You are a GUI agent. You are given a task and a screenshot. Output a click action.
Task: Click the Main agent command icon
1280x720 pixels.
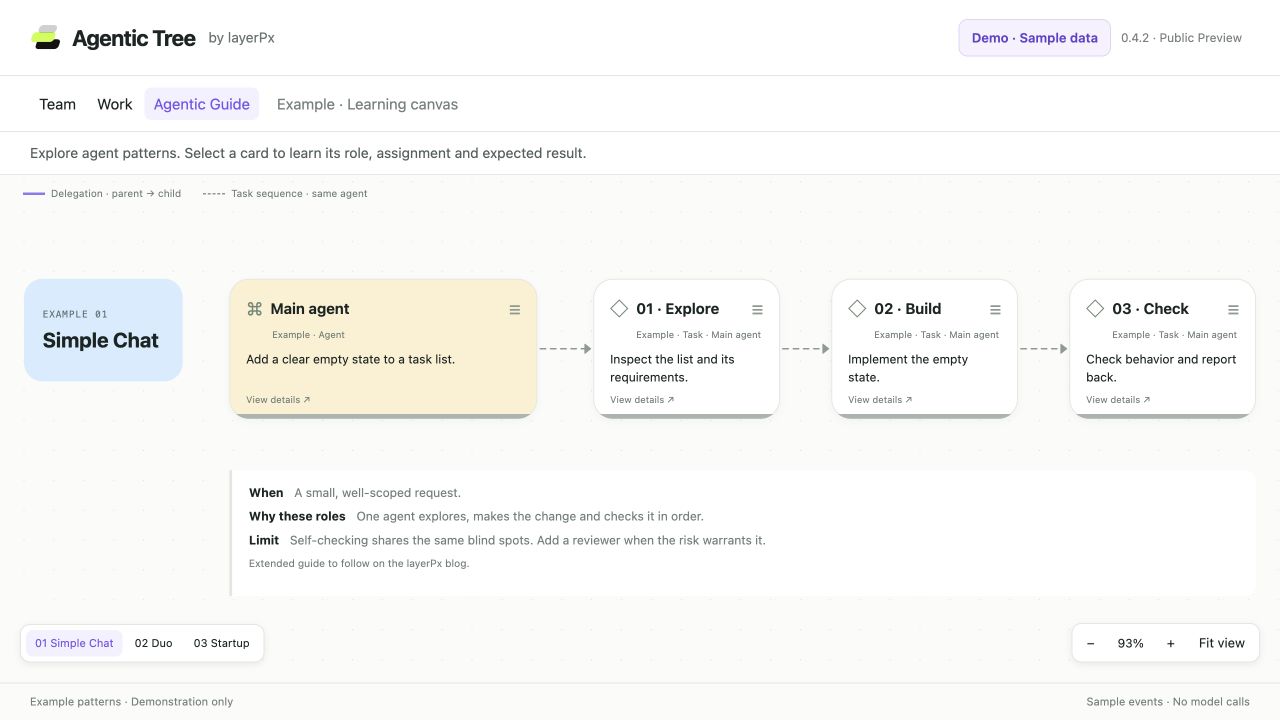pyautogui.click(x=254, y=309)
